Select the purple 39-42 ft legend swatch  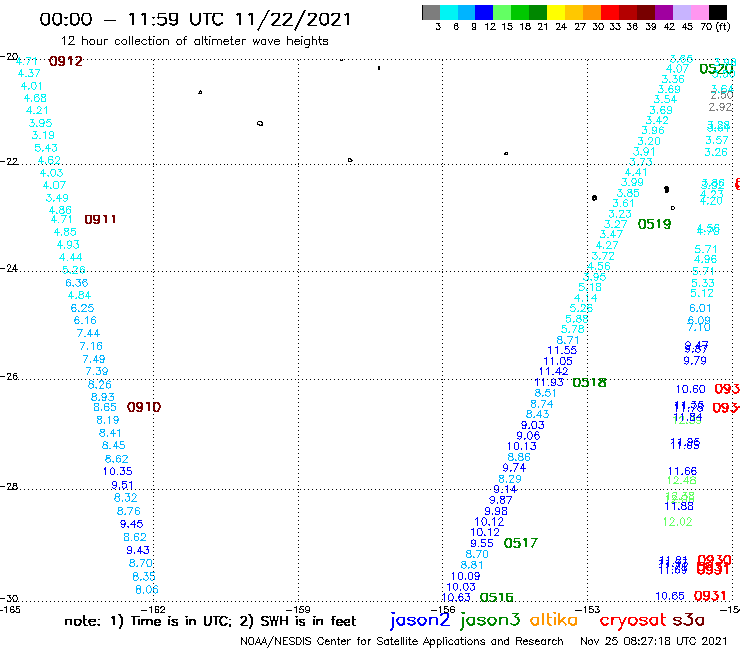[662, 12]
